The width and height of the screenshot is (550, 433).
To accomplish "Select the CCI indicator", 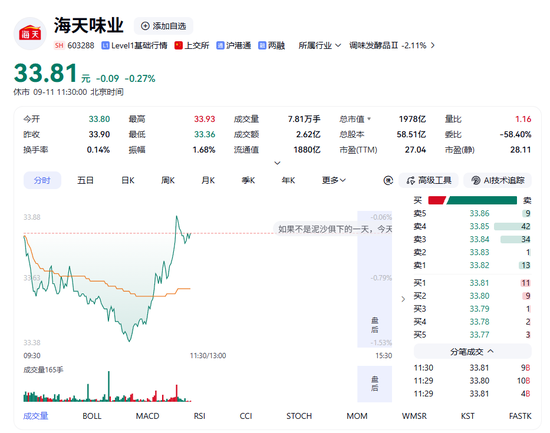I will pyautogui.click(x=246, y=416).
